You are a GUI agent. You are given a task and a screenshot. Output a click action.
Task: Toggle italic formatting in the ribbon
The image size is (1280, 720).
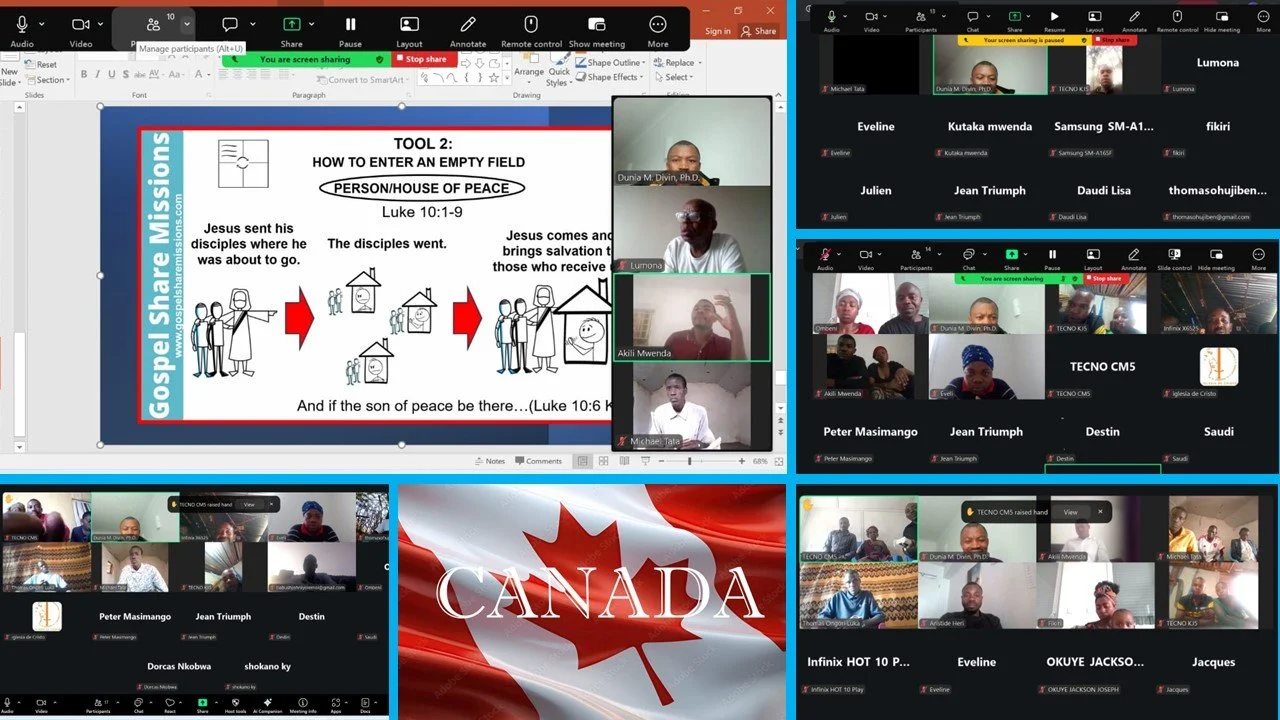97,73
